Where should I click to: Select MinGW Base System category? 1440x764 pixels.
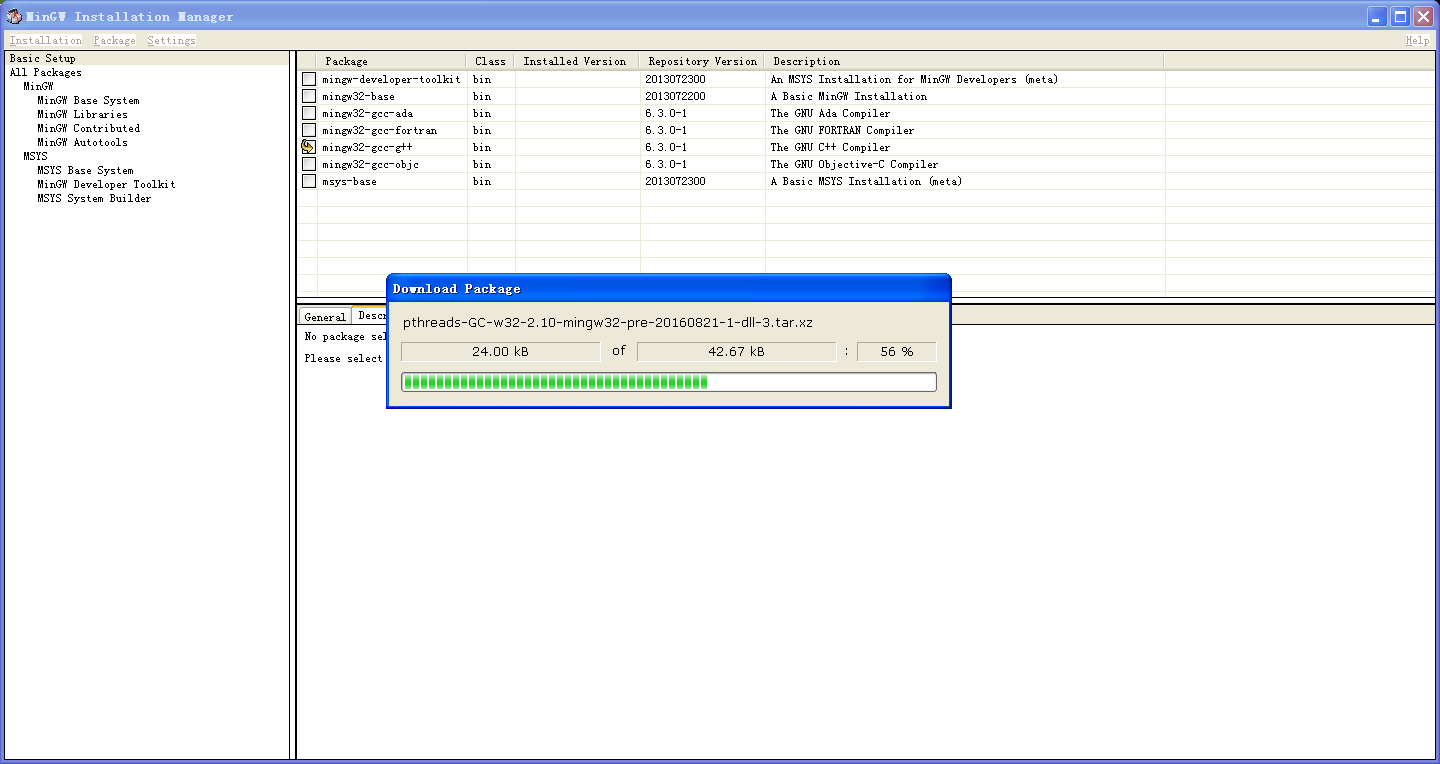click(88, 100)
